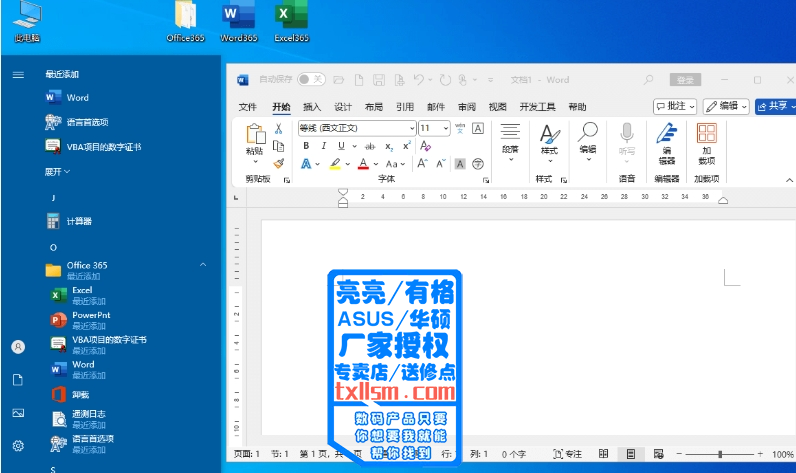Click the Grow Font icon
The width and height of the screenshot is (796, 473).
(422, 163)
